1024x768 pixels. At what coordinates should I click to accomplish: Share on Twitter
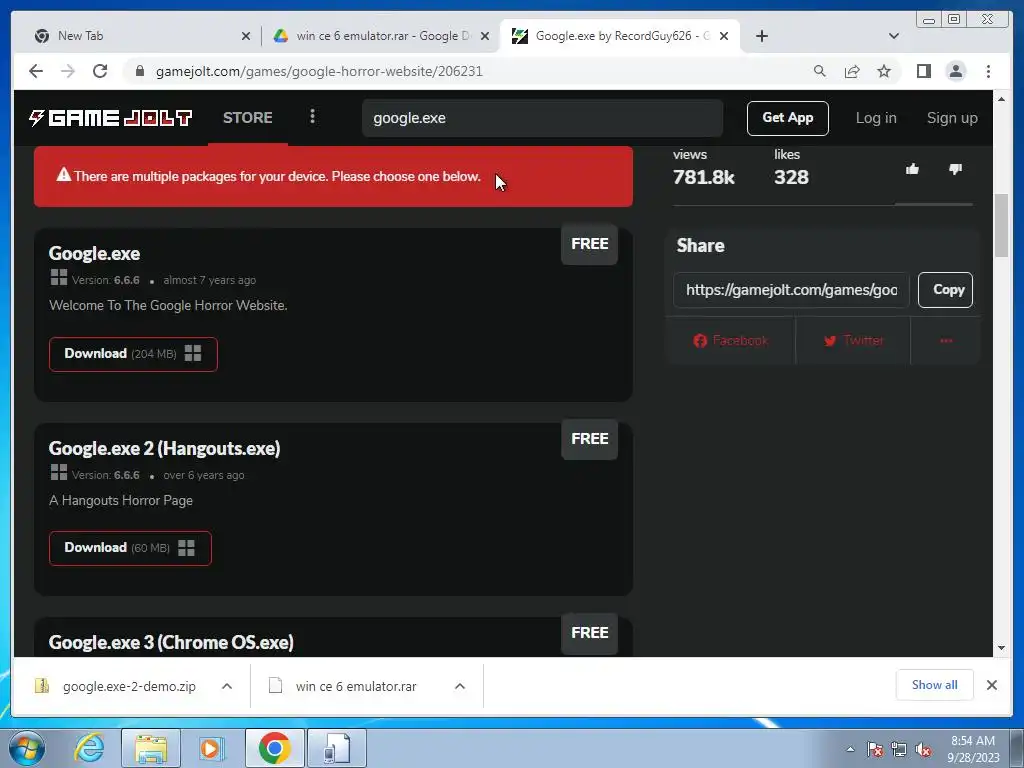853,340
